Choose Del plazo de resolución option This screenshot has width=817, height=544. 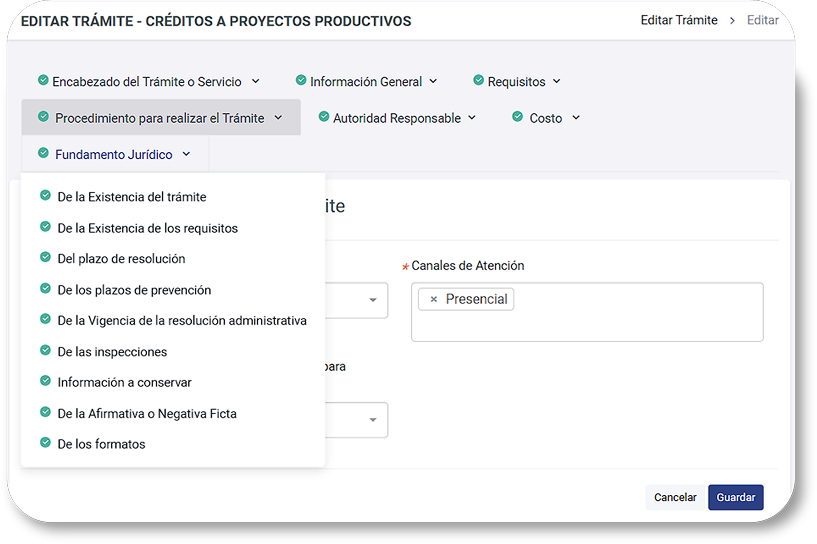pos(121,259)
